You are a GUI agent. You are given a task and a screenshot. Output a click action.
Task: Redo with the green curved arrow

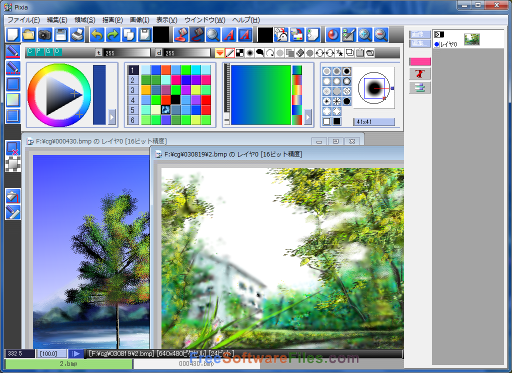(113, 35)
